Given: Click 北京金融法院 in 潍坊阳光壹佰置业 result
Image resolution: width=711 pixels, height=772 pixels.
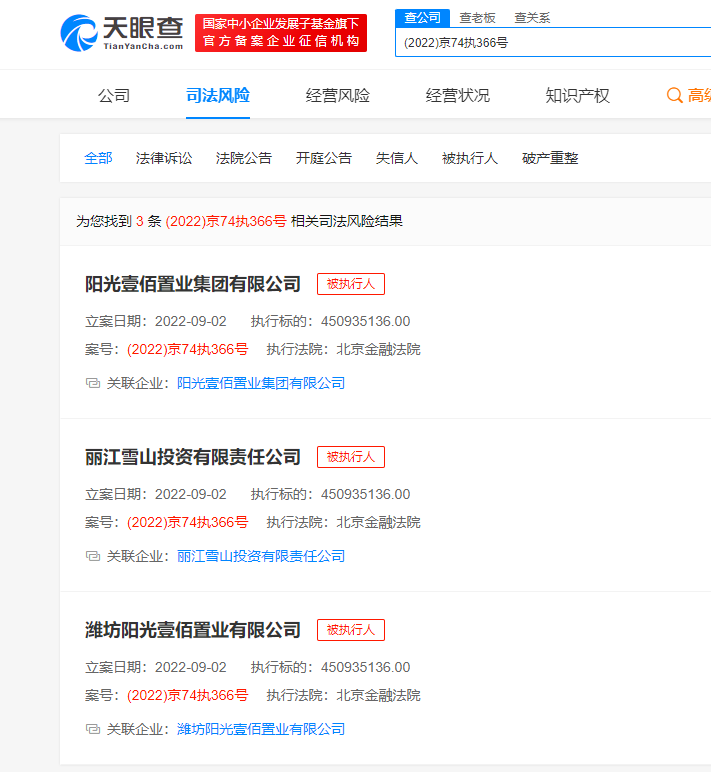Looking at the screenshot, I should click(379, 695).
